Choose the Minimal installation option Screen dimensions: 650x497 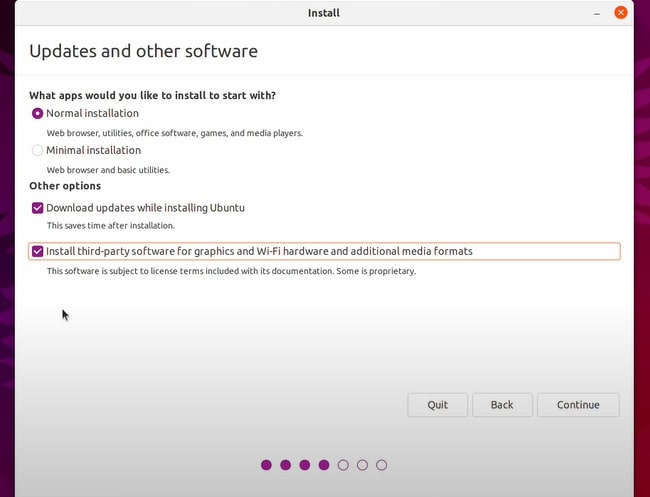click(37, 150)
